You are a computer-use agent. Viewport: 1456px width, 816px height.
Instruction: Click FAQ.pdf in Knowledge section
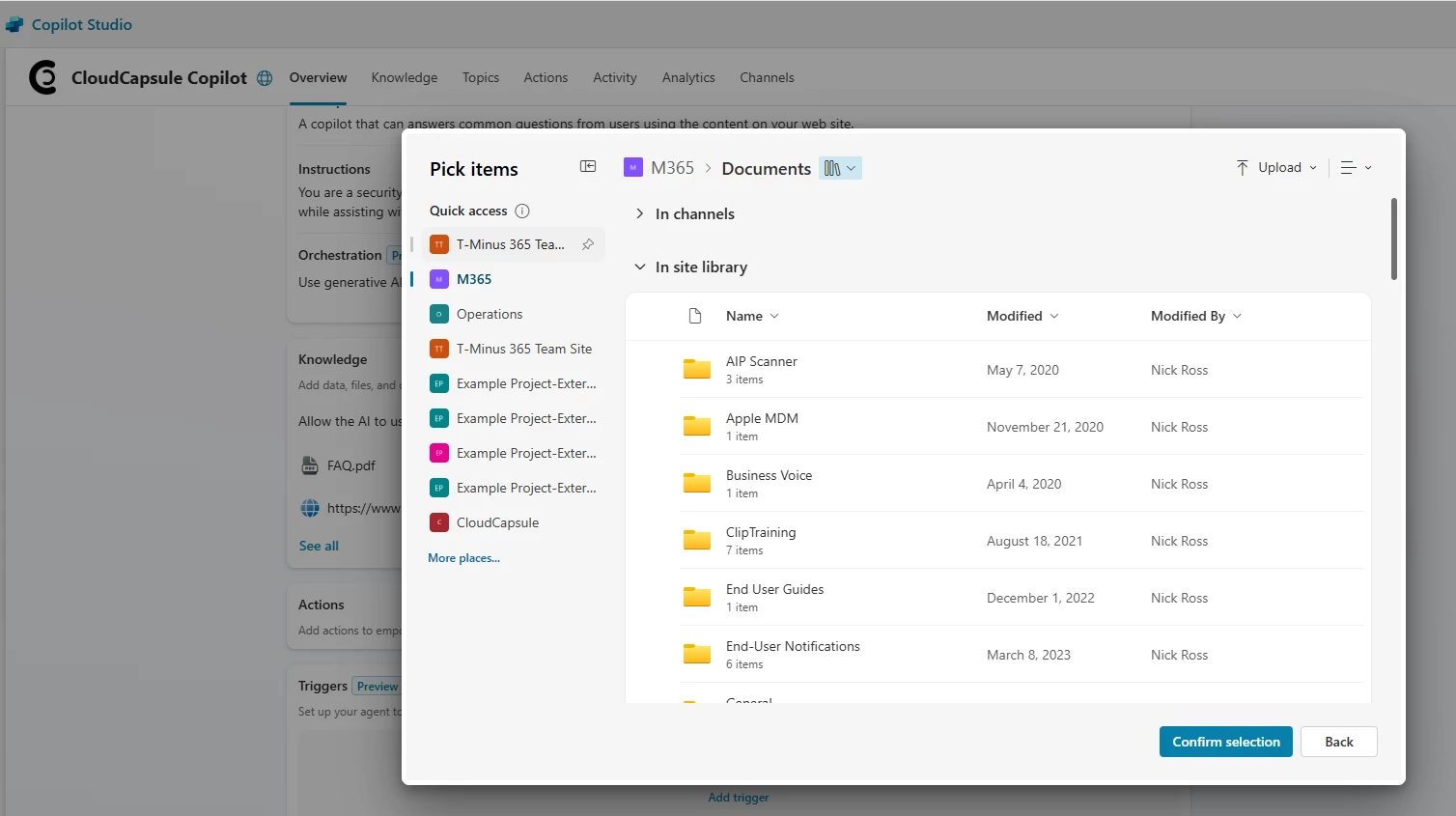[351, 465]
